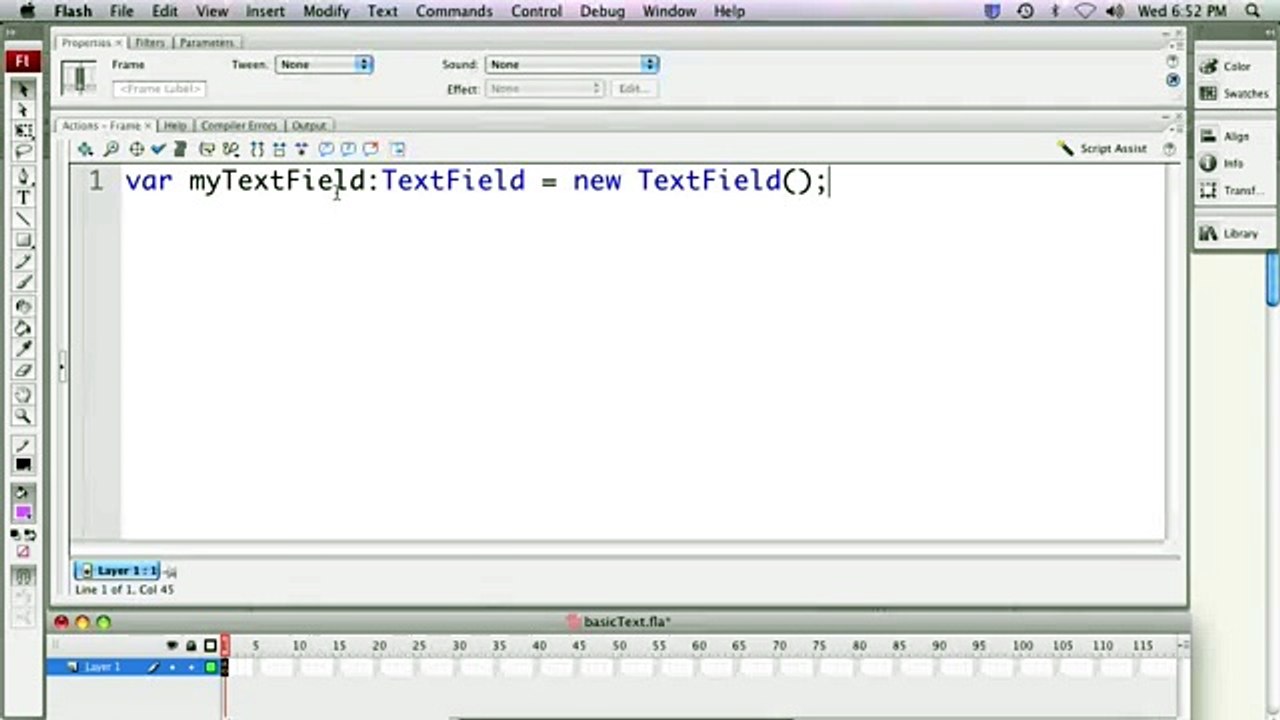Select the Lasso tool

pyautogui.click(x=23, y=152)
